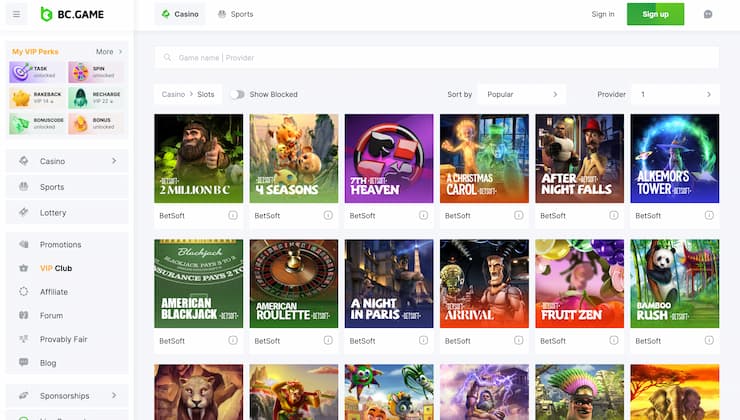Click info icon for A Night in Paris
The height and width of the screenshot is (420, 740).
pos(423,340)
